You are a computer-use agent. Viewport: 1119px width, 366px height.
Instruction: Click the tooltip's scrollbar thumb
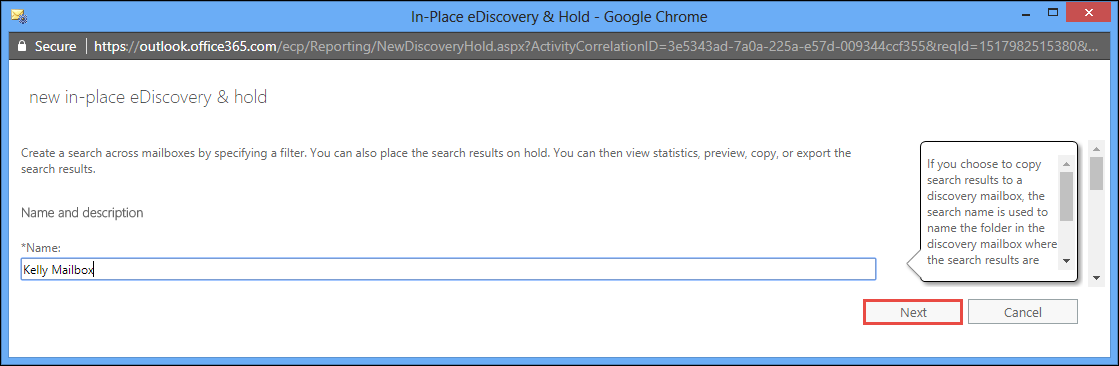pyautogui.click(x=1065, y=196)
